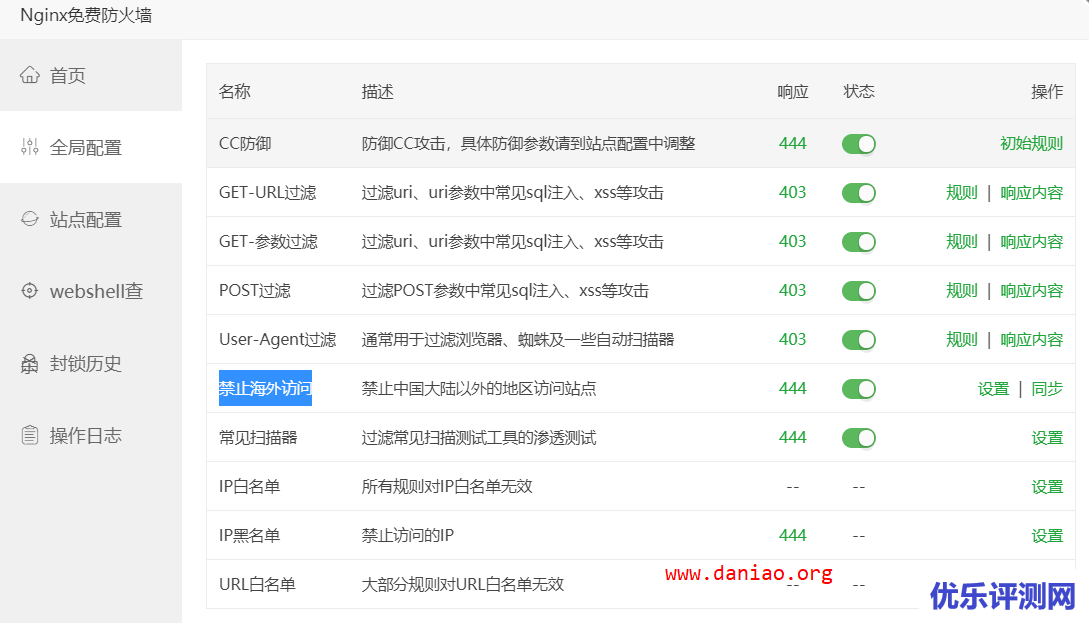Open the 操作日志 document icon

click(29, 435)
